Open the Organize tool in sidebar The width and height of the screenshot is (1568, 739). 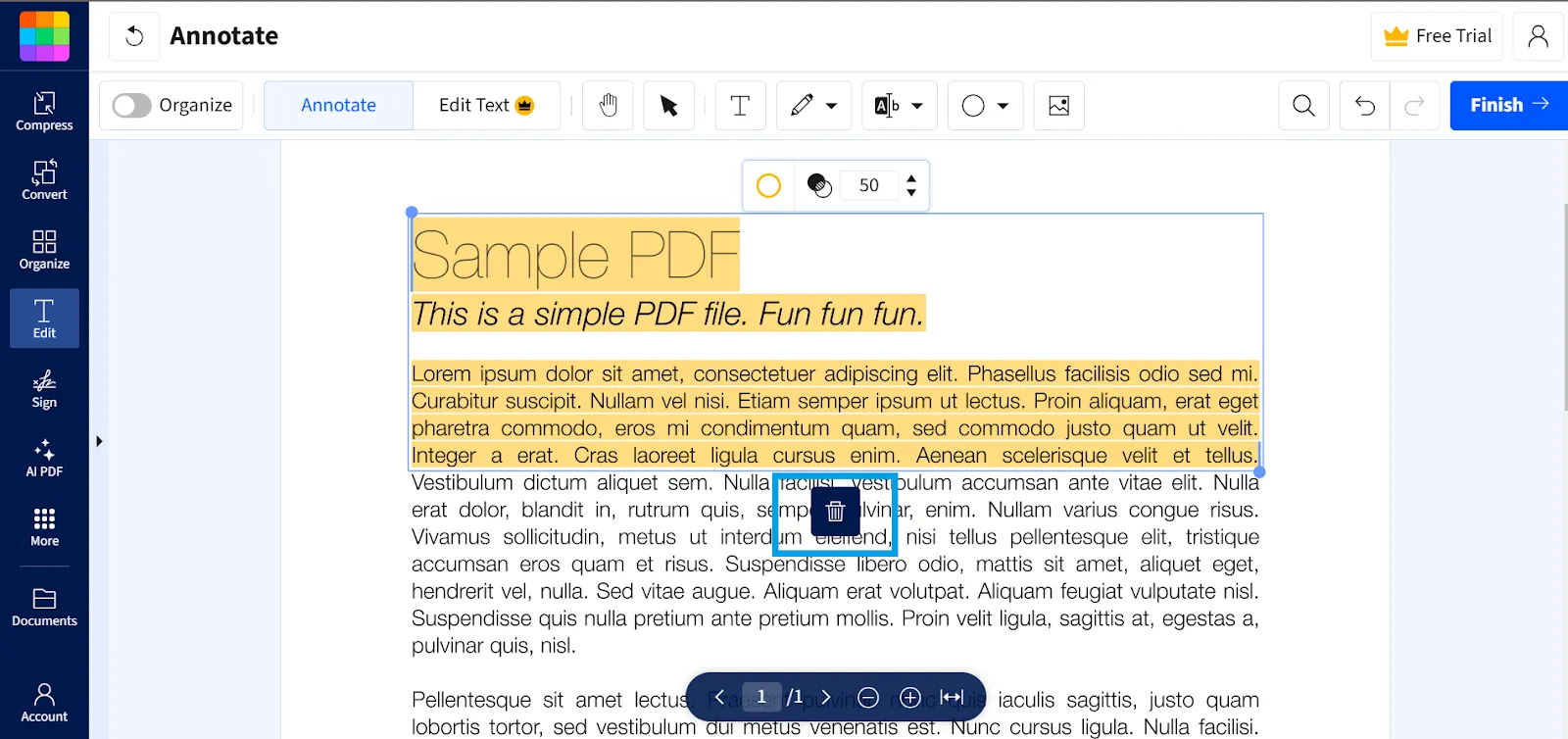point(44,250)
